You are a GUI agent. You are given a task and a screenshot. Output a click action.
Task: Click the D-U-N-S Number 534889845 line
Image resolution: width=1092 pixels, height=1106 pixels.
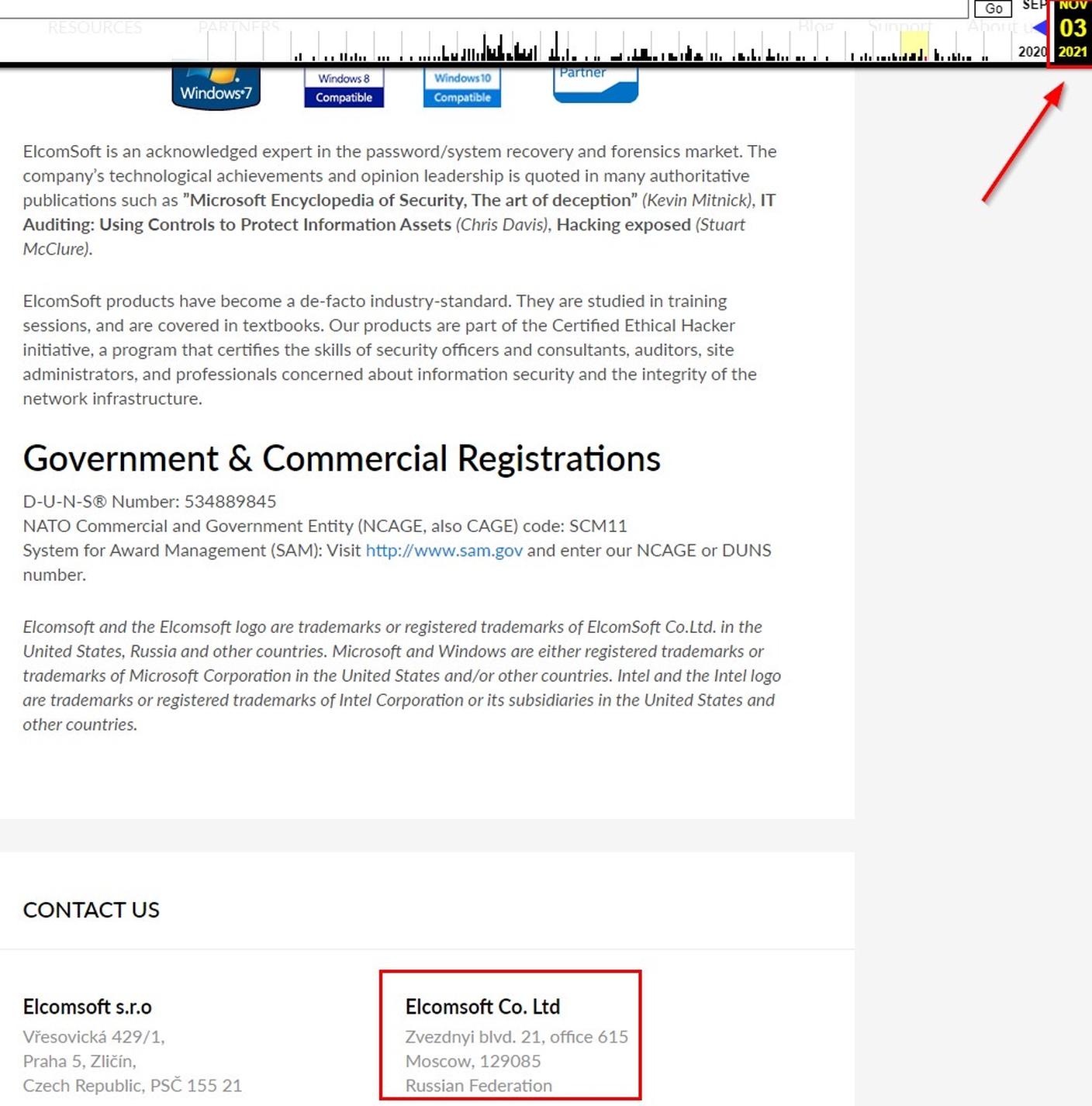tap(150, 501)
